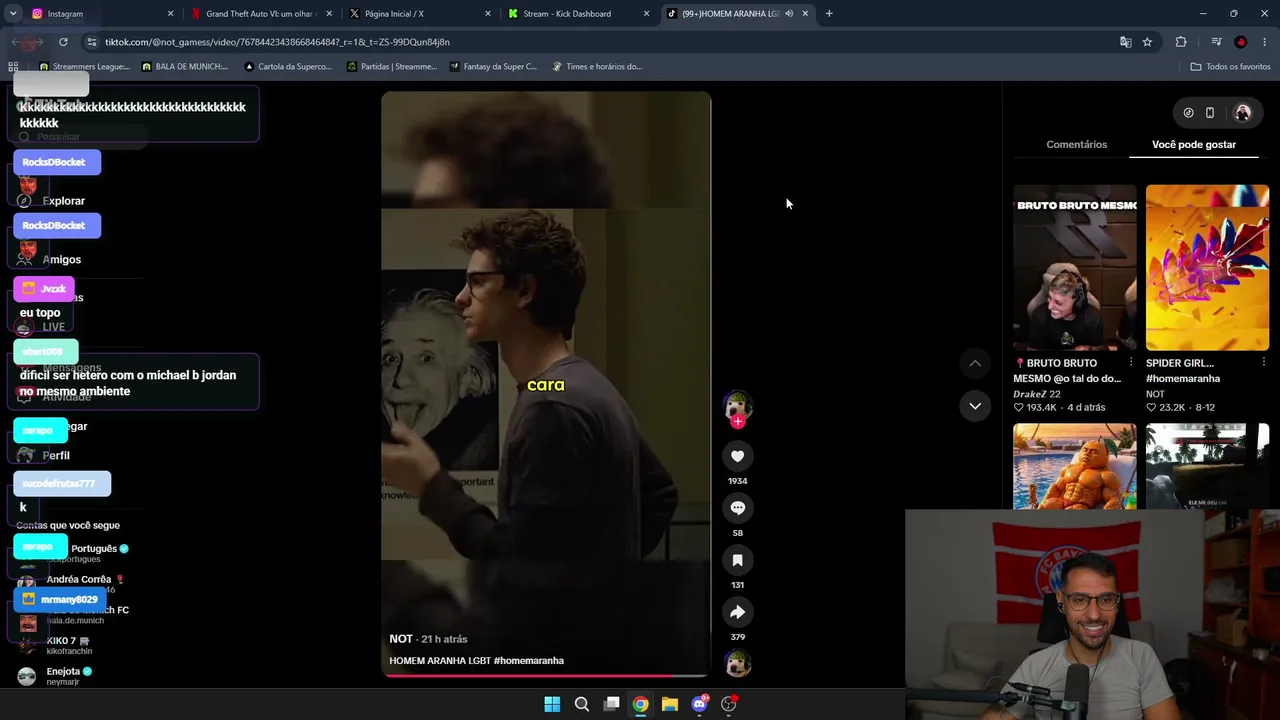This screenshot has height=720, width=1280.
Task: Open the BALA DE MUNICH bookmark
Action: coord(185,67)
